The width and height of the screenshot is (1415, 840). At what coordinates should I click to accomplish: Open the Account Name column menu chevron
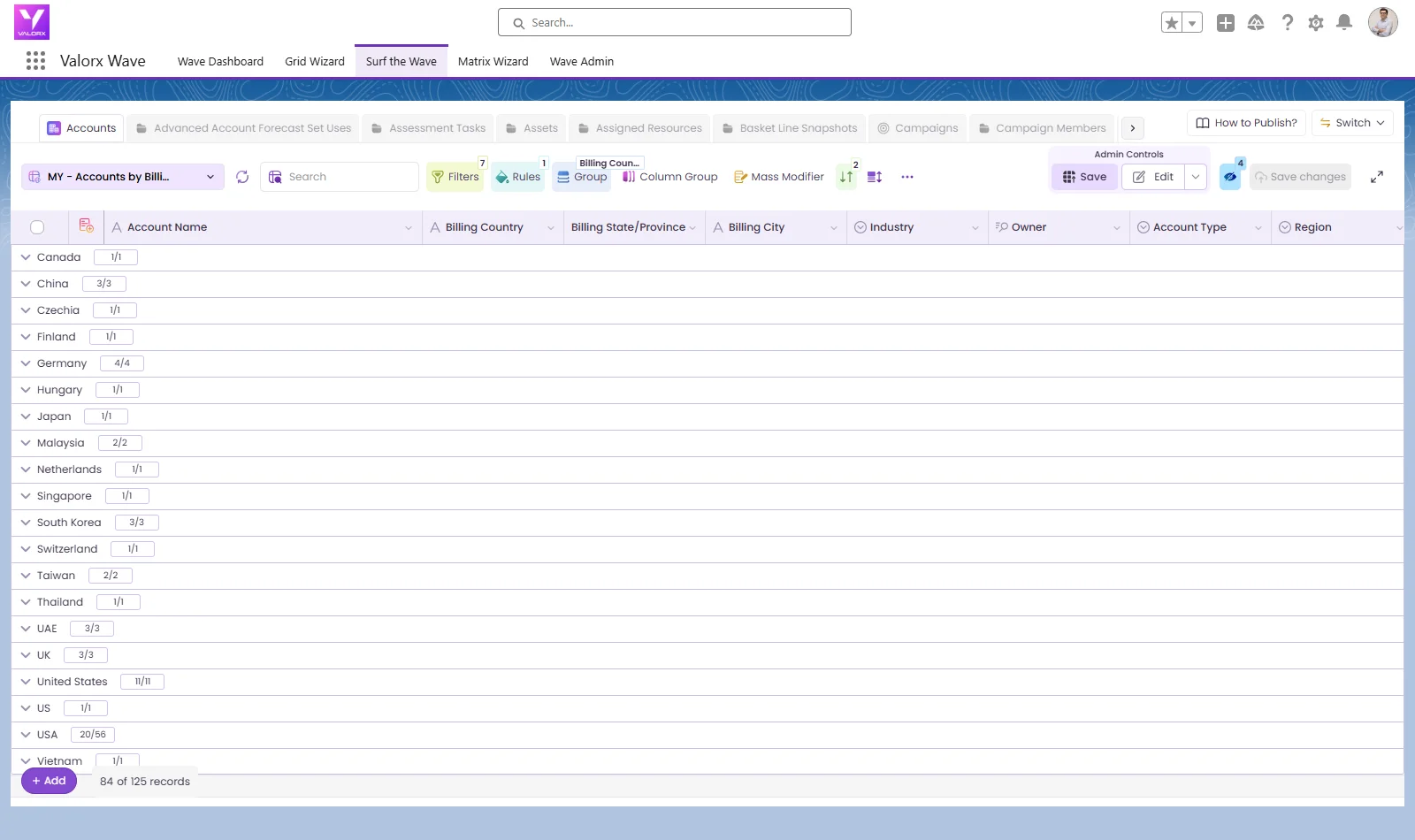[409, 227]
